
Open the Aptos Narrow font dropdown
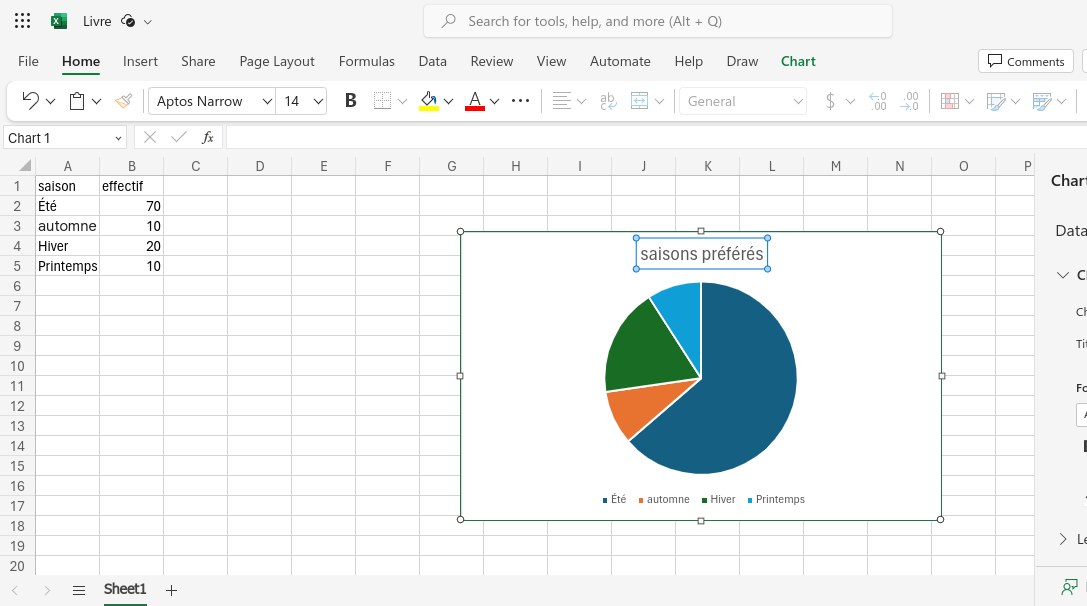click(x=212, y=101)
